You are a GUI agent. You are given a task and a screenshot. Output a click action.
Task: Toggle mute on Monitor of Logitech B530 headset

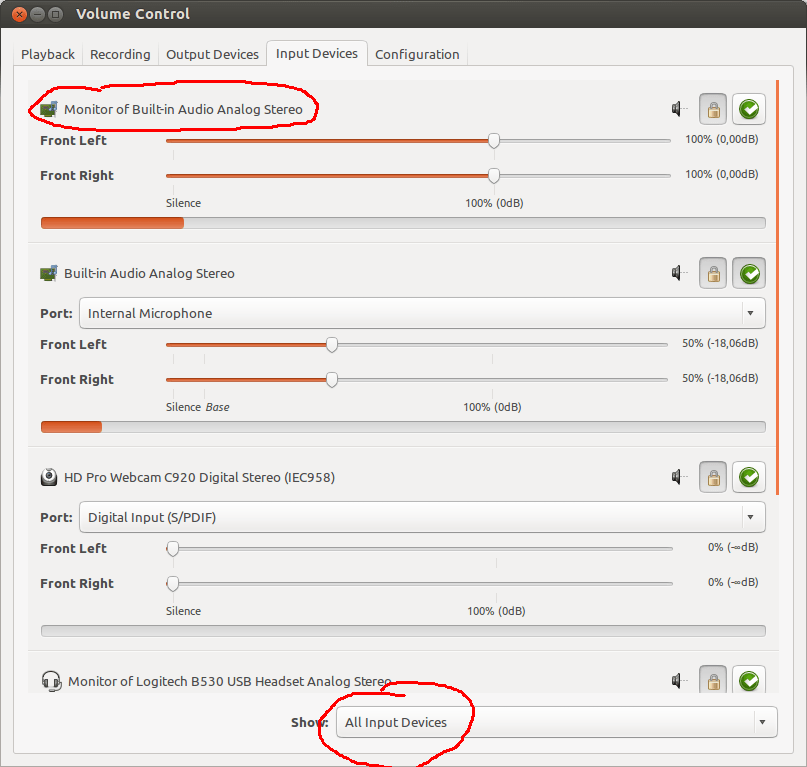pos(677,681)
